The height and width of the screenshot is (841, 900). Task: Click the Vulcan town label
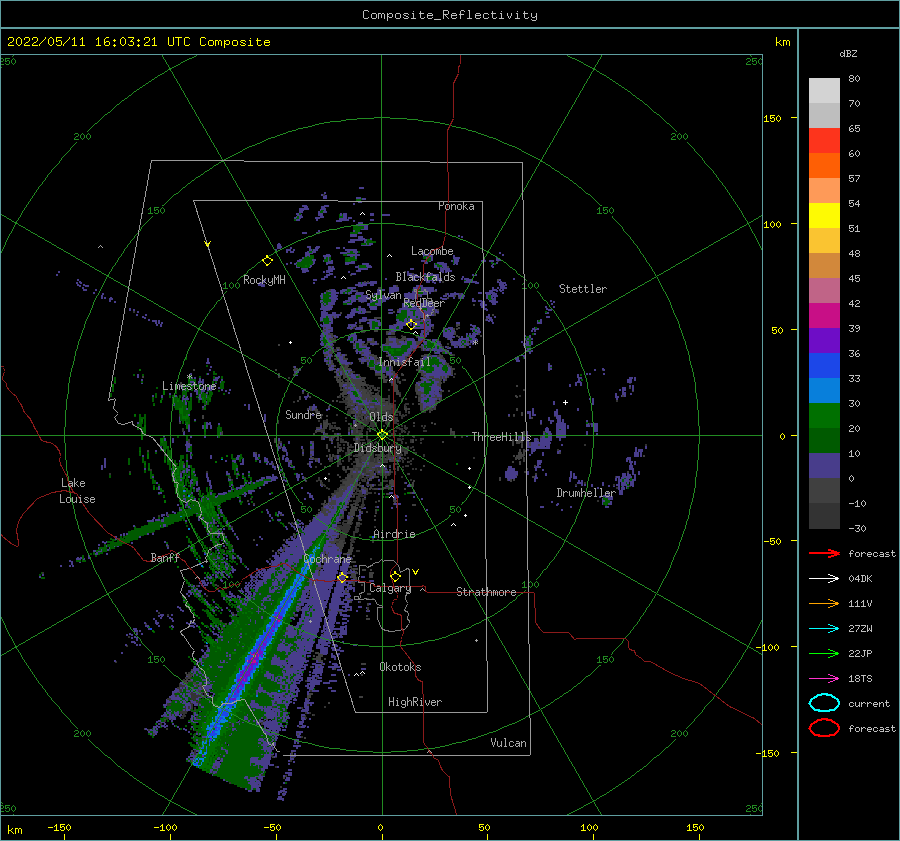tap(508, 743)
